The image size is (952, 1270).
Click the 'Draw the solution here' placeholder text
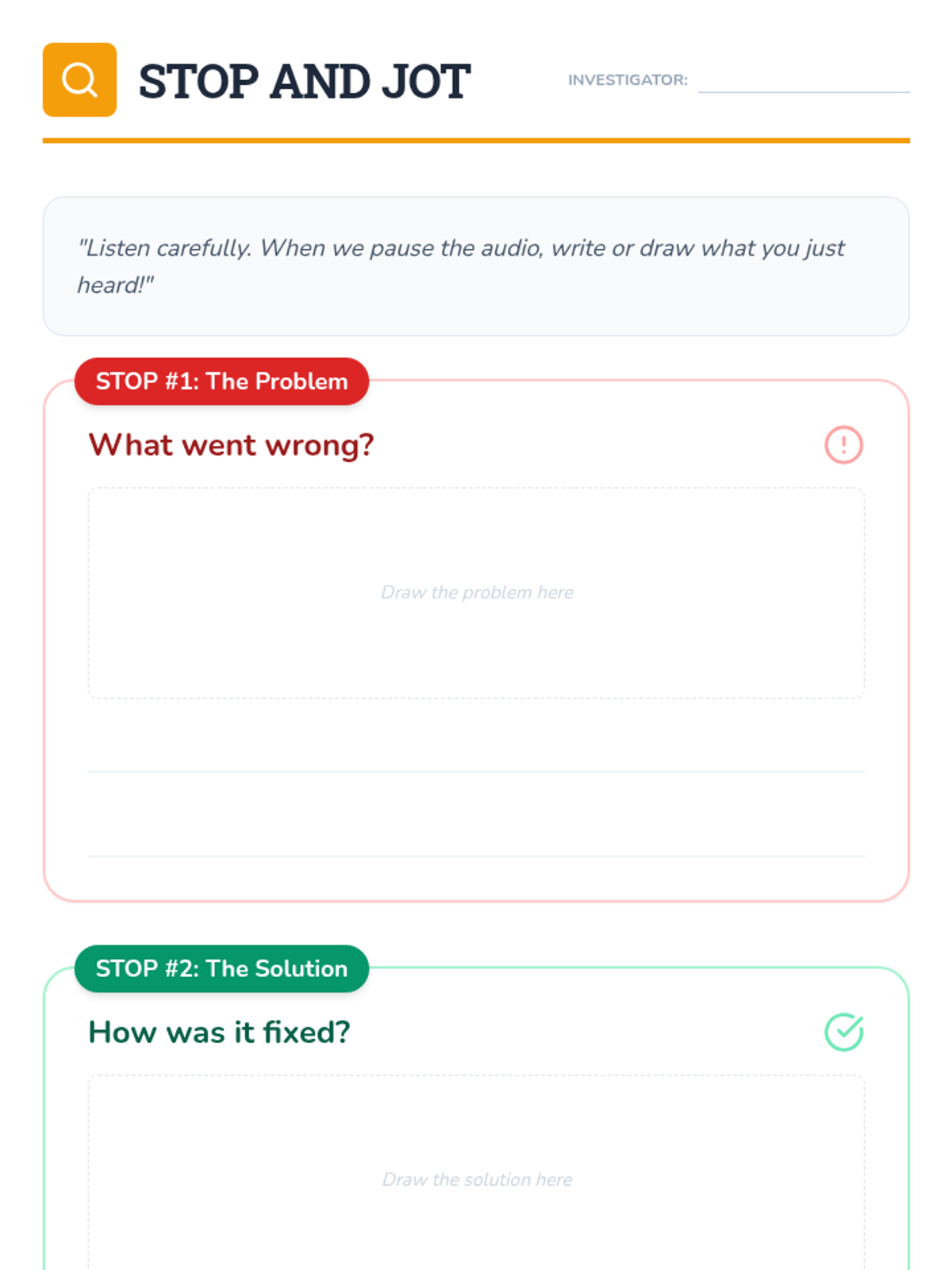[477, 1180]
